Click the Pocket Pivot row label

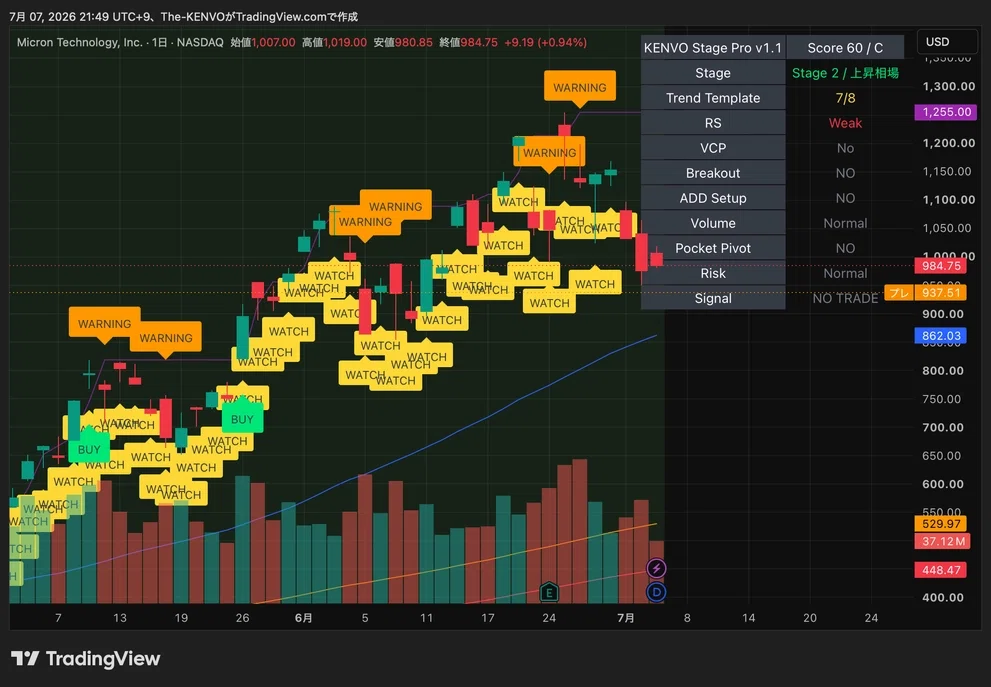713,248
